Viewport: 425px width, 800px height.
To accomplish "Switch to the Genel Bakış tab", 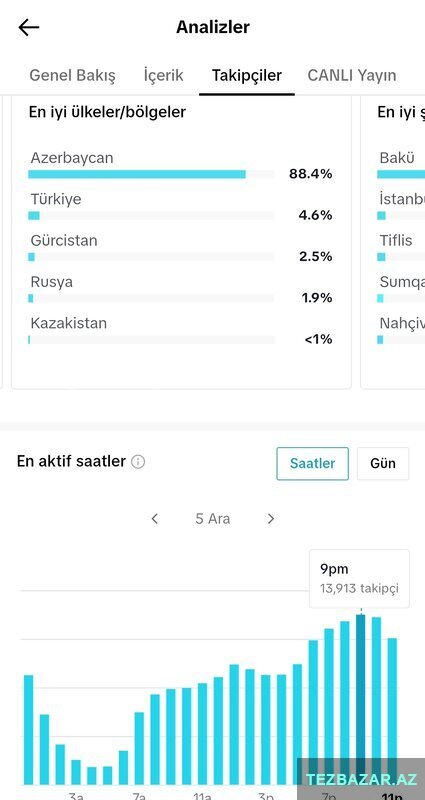I will pos(72,76).
